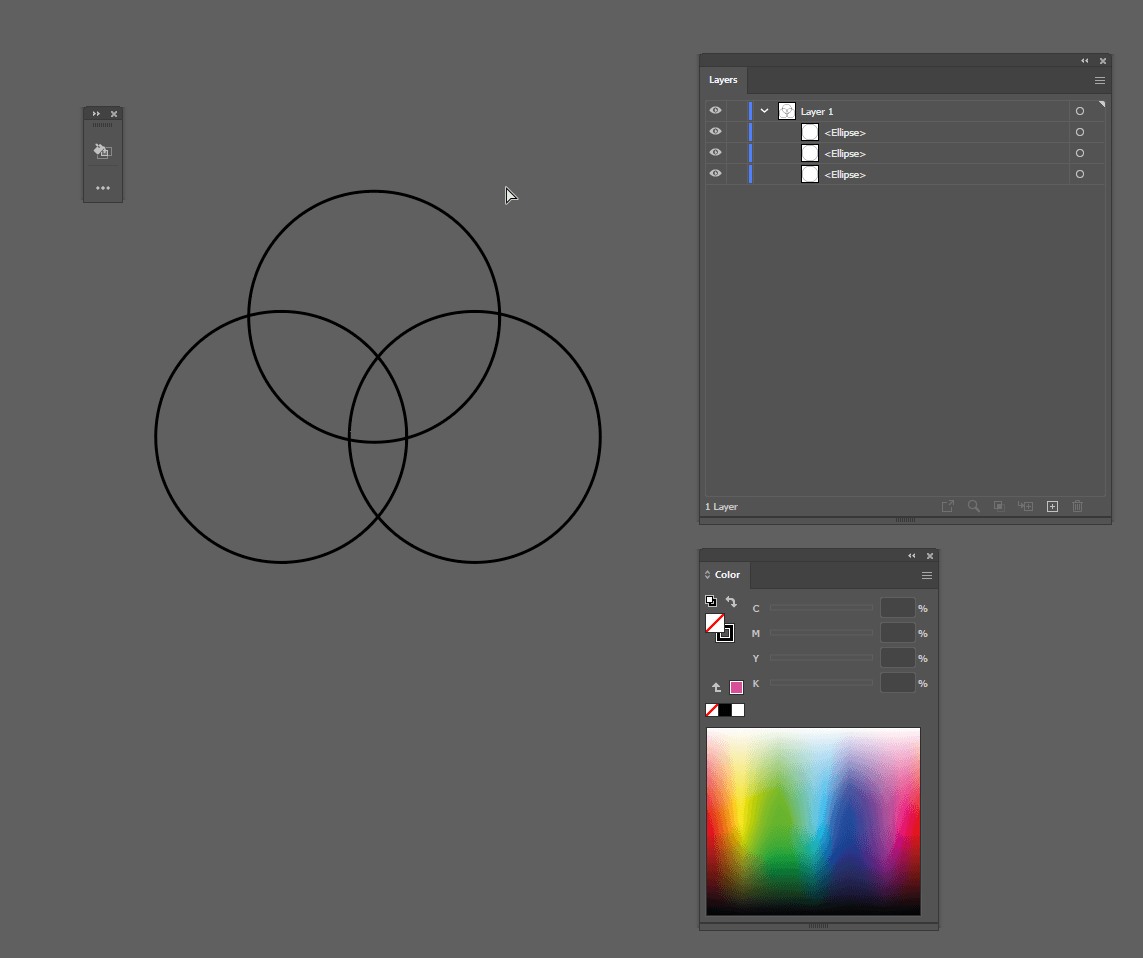Expand the floating toolbar with double arrows
Image resolution: width=1143 pixels, height=958 pixels.
pyautogui.click(x=96, y=114)
